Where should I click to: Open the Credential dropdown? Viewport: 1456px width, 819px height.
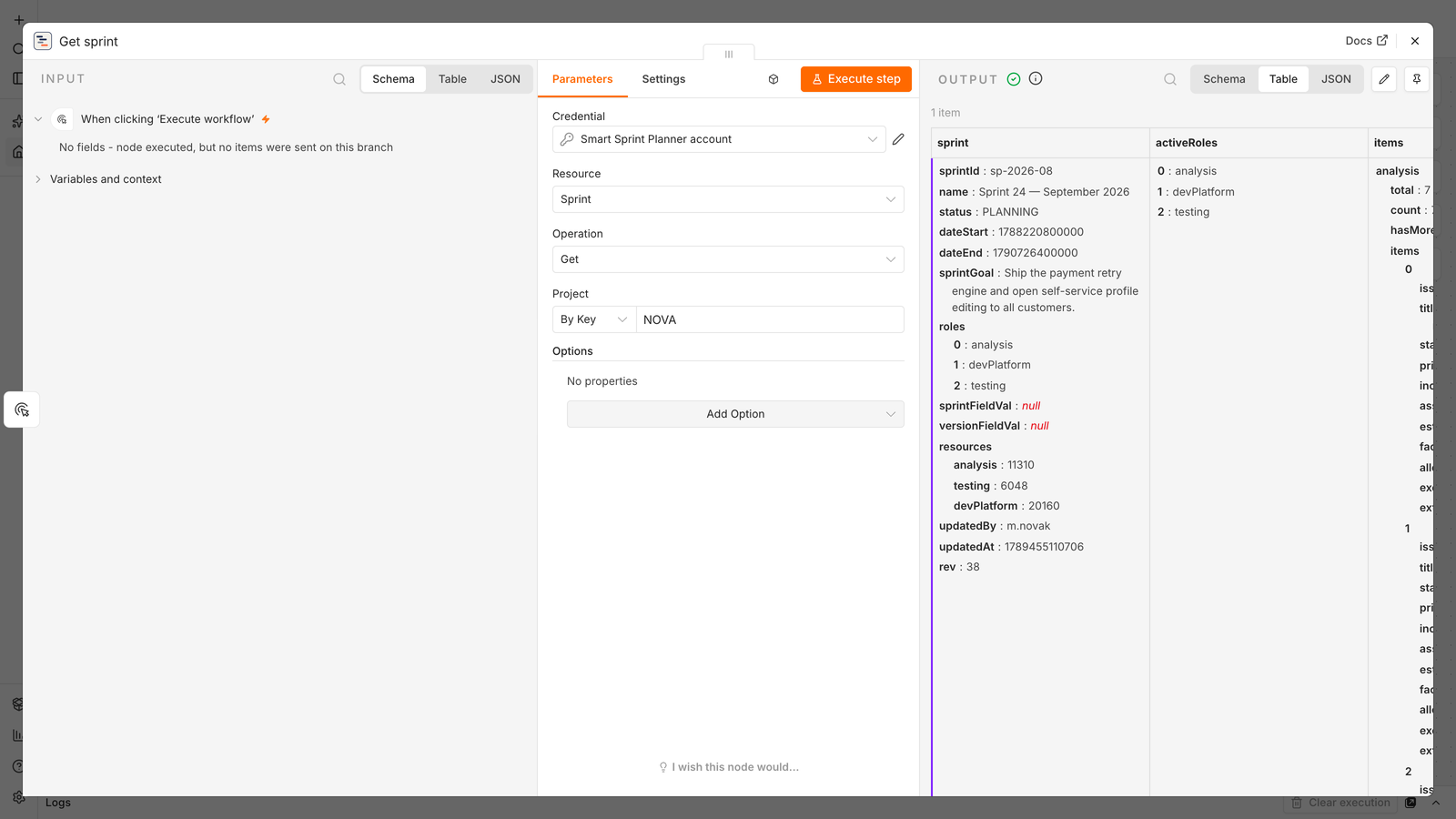[x=719, y=139]
